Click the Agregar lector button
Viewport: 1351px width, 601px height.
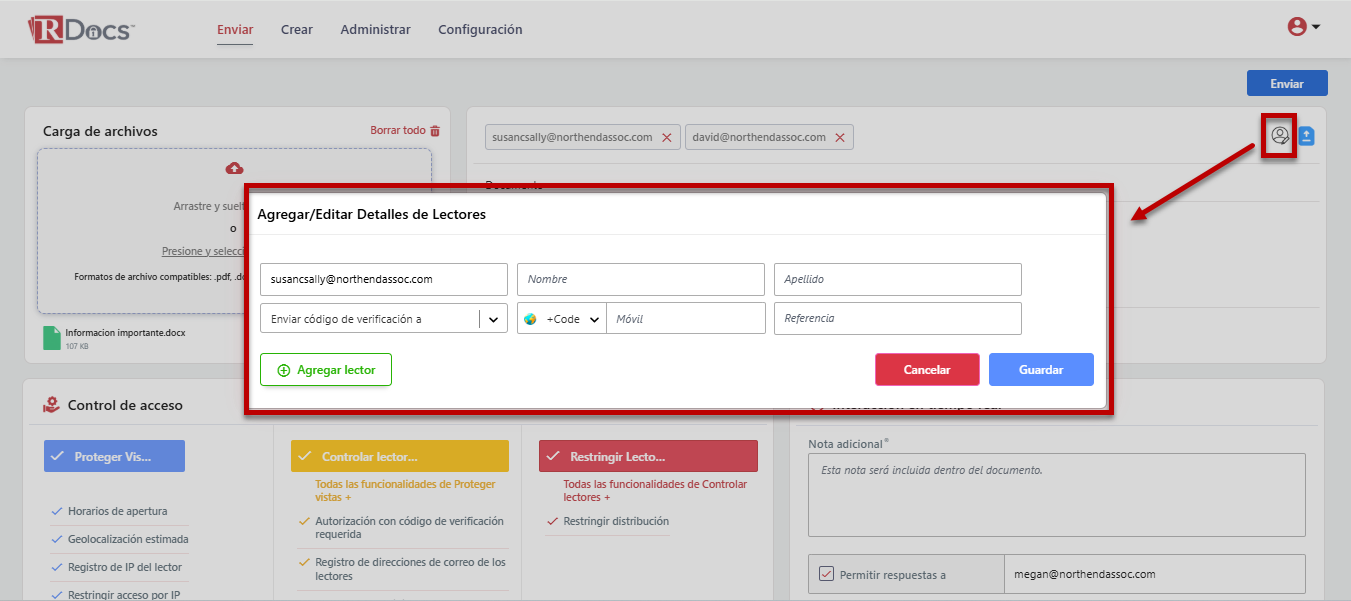pyautogui.click(x=325, y=370)
